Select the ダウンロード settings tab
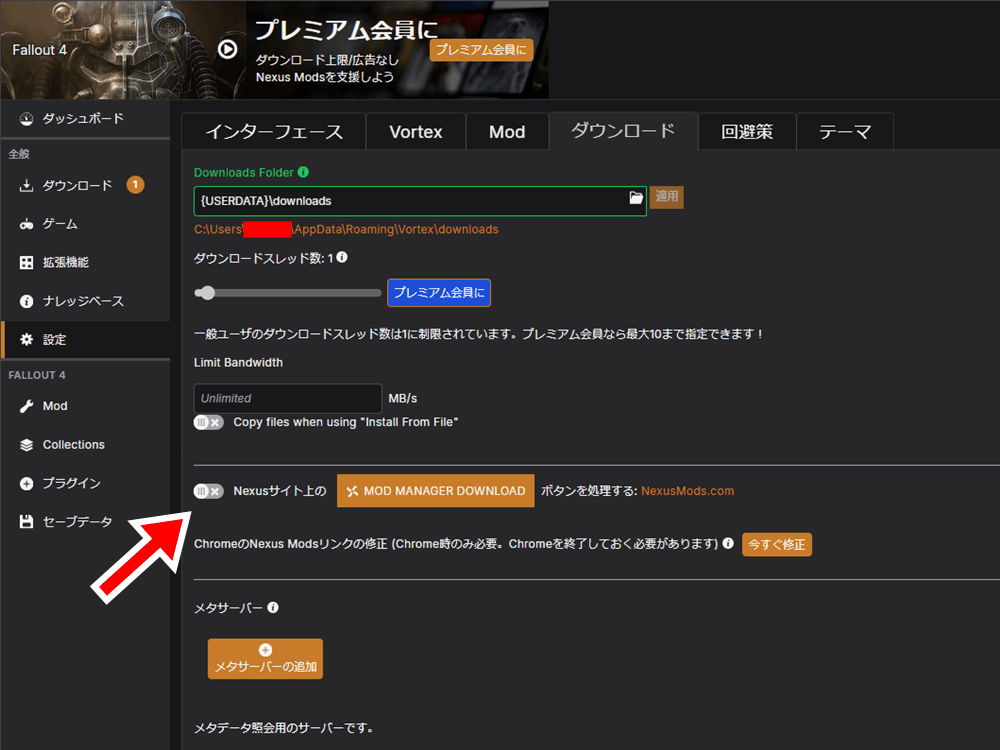This screenshot has height=750, width=1000. (x=623, y=131)
